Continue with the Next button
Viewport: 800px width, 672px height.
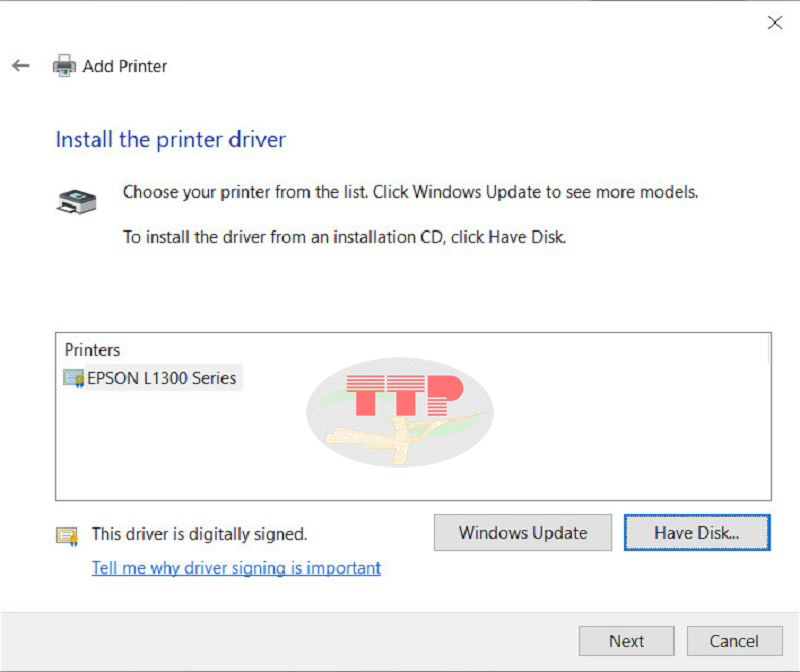point(627,641)
